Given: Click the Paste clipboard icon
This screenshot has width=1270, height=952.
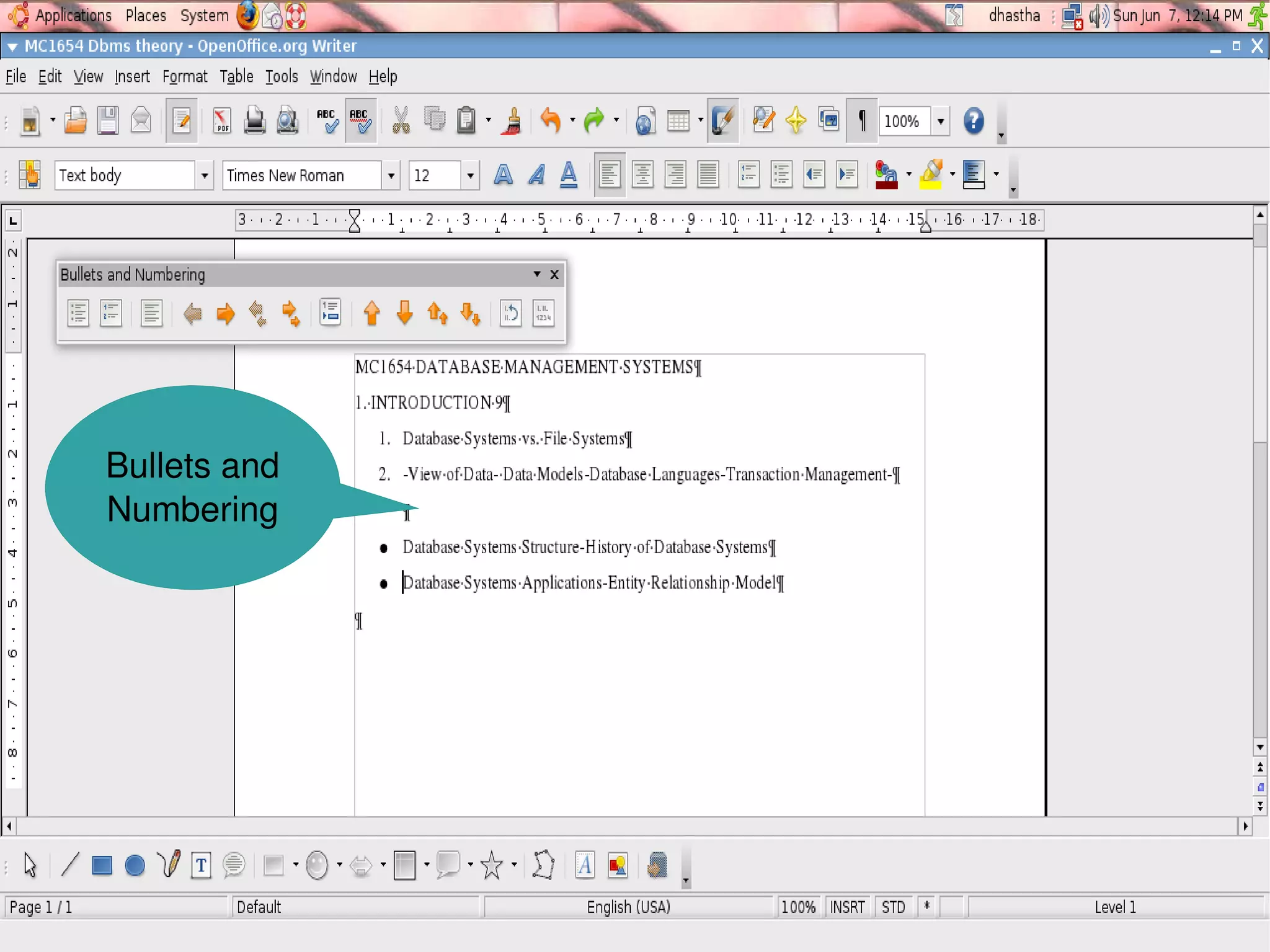Looking at the screenshot, I should pos(466,120).
